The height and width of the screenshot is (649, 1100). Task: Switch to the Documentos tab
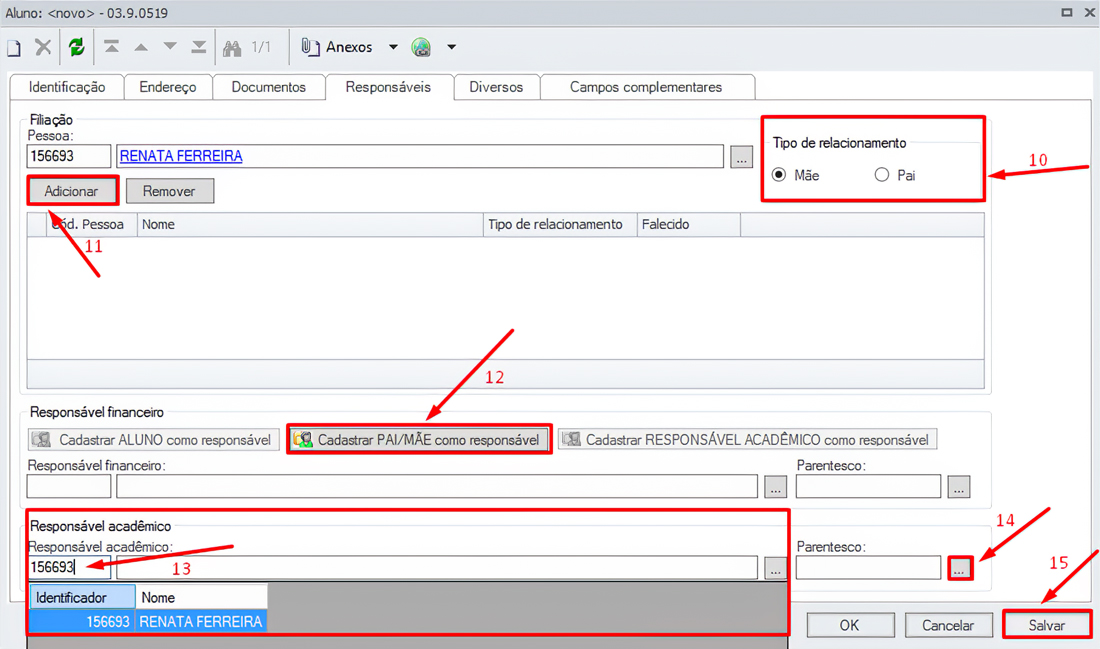[x=268, y=87]
